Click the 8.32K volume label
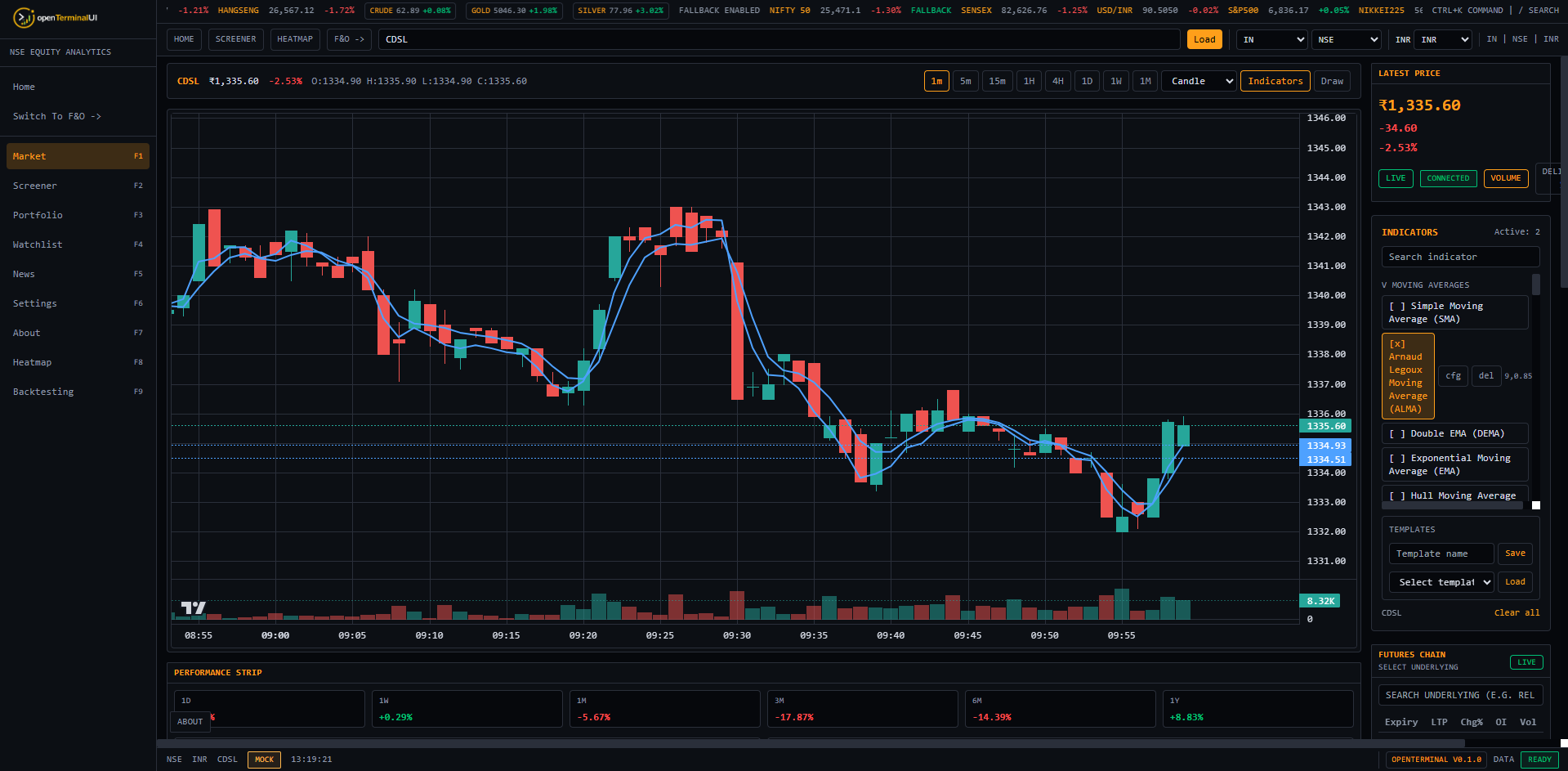The width and height of the screenshot is (1568, 771). pos(1321,601)
